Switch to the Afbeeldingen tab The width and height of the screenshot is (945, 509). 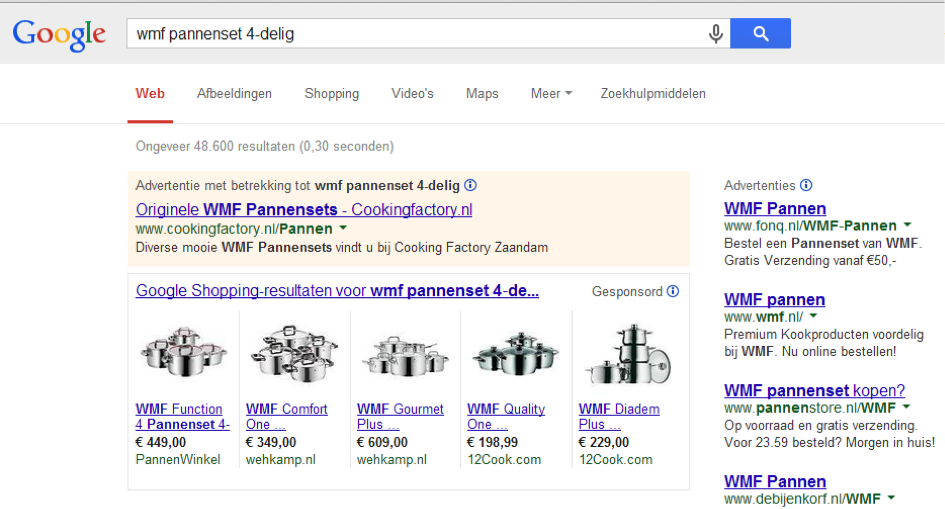234,93
